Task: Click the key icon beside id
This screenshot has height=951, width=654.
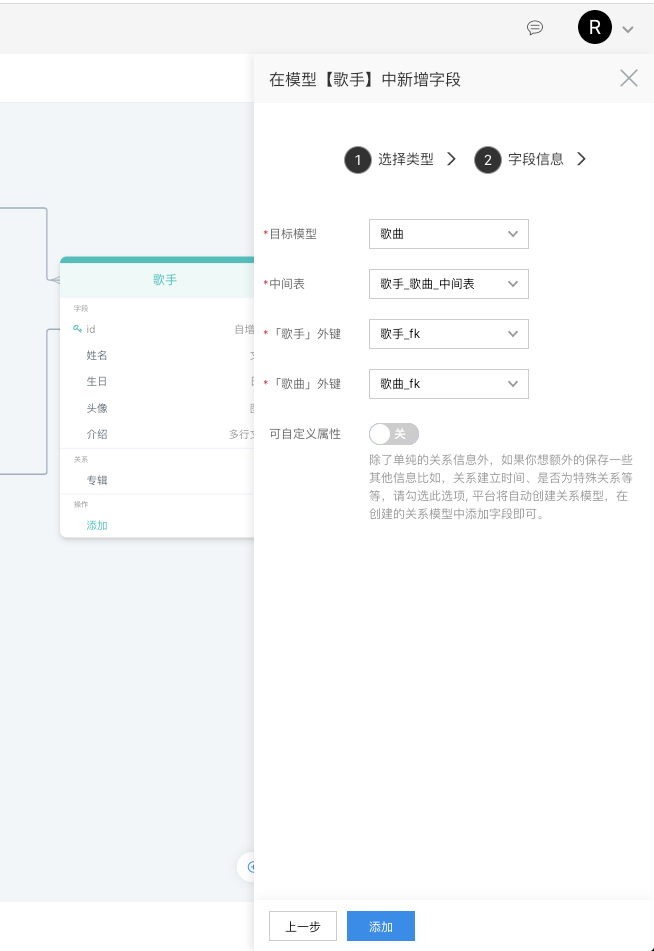Action: coord(77,329)
